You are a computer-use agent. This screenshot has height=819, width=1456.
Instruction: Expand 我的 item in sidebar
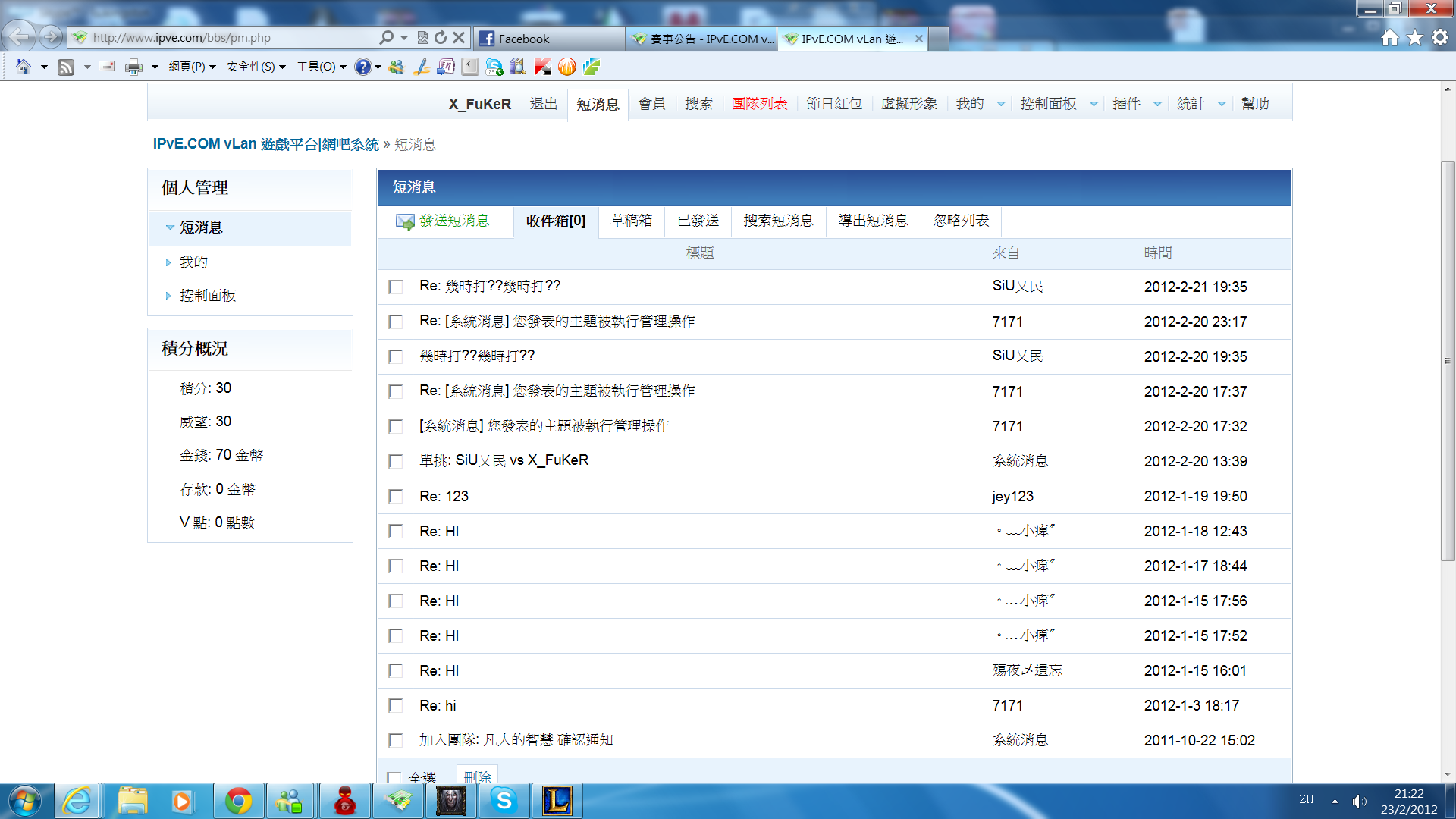193,262
